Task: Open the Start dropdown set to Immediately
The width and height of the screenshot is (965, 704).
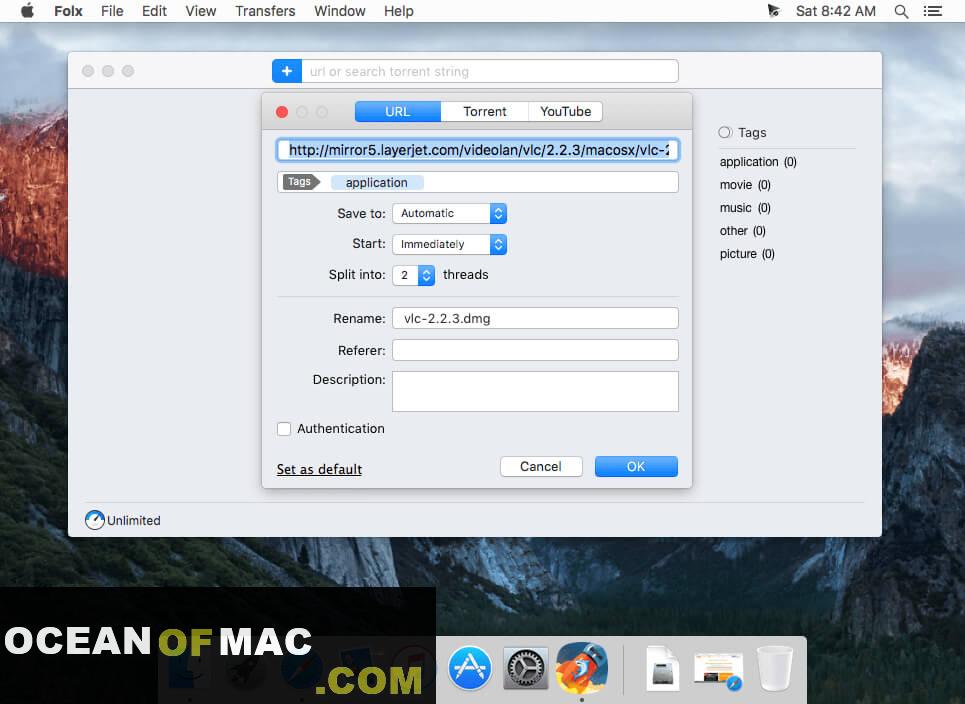Action: click(449, 244)
